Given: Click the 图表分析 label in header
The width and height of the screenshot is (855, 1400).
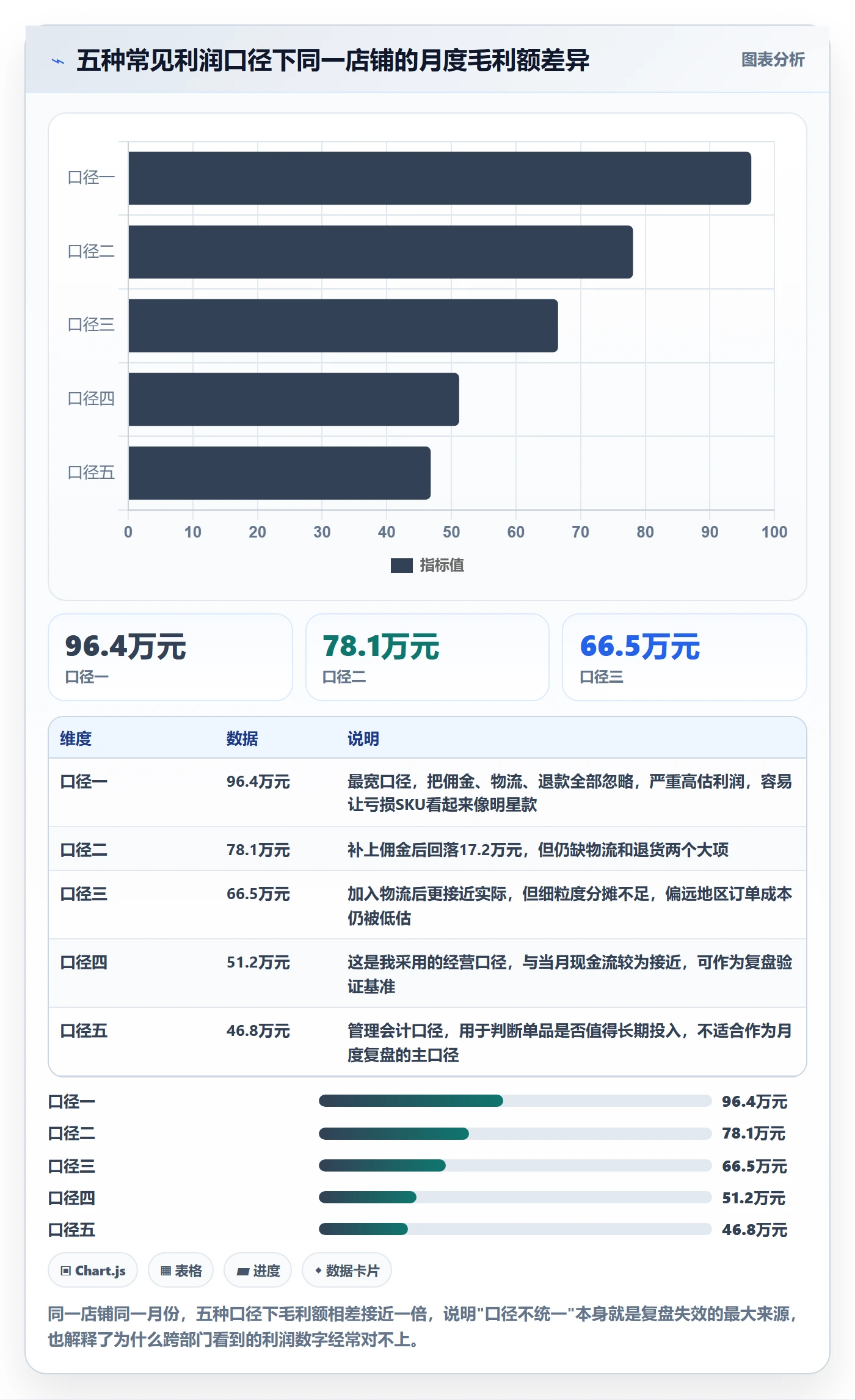Looking at the screenshot, I should coord(773,60).
